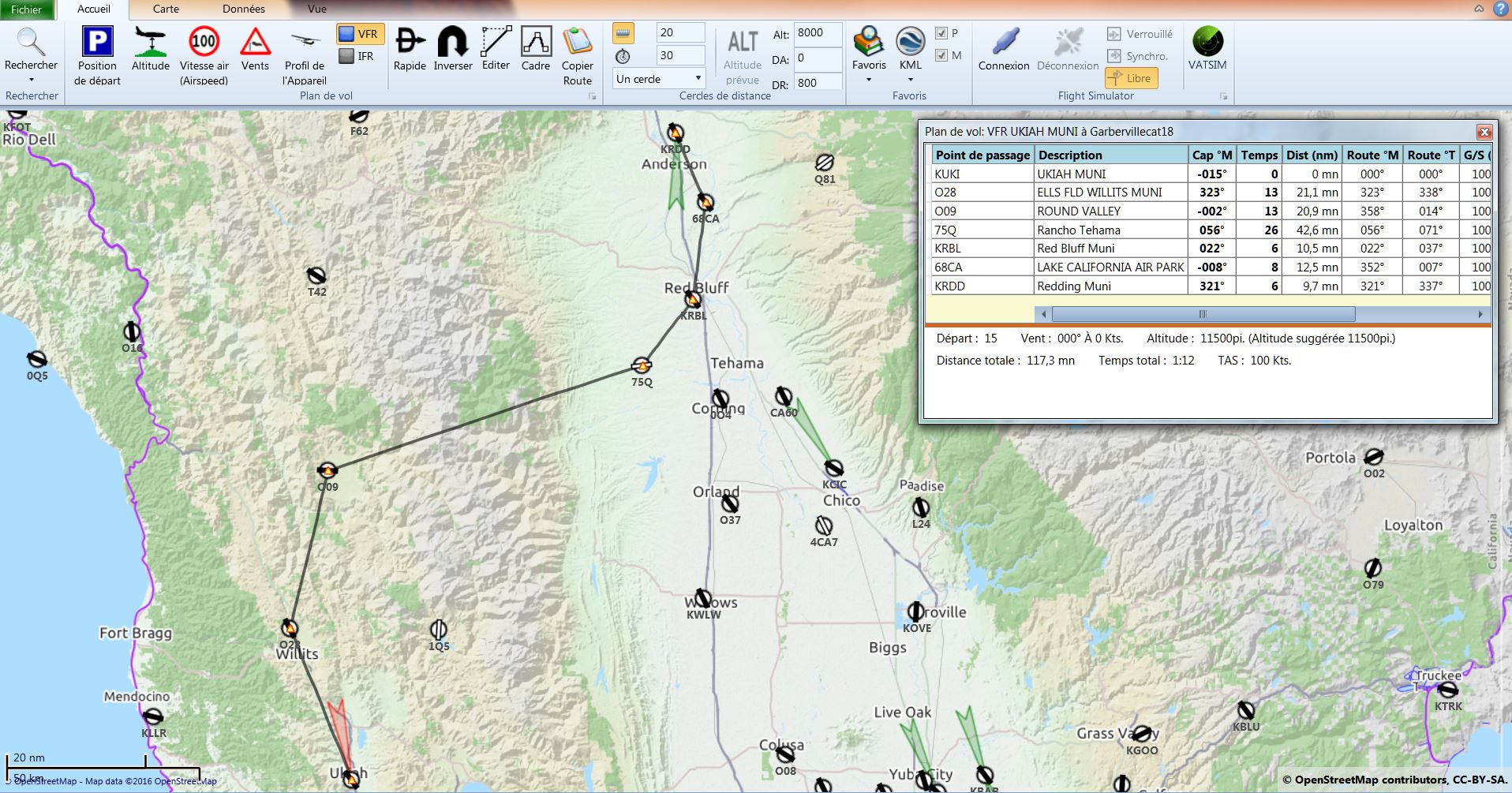Open Vitesse air (Airspeed) speed sign
The height and width of the screenshot is (793, 1512).
(x=204, y=41)
